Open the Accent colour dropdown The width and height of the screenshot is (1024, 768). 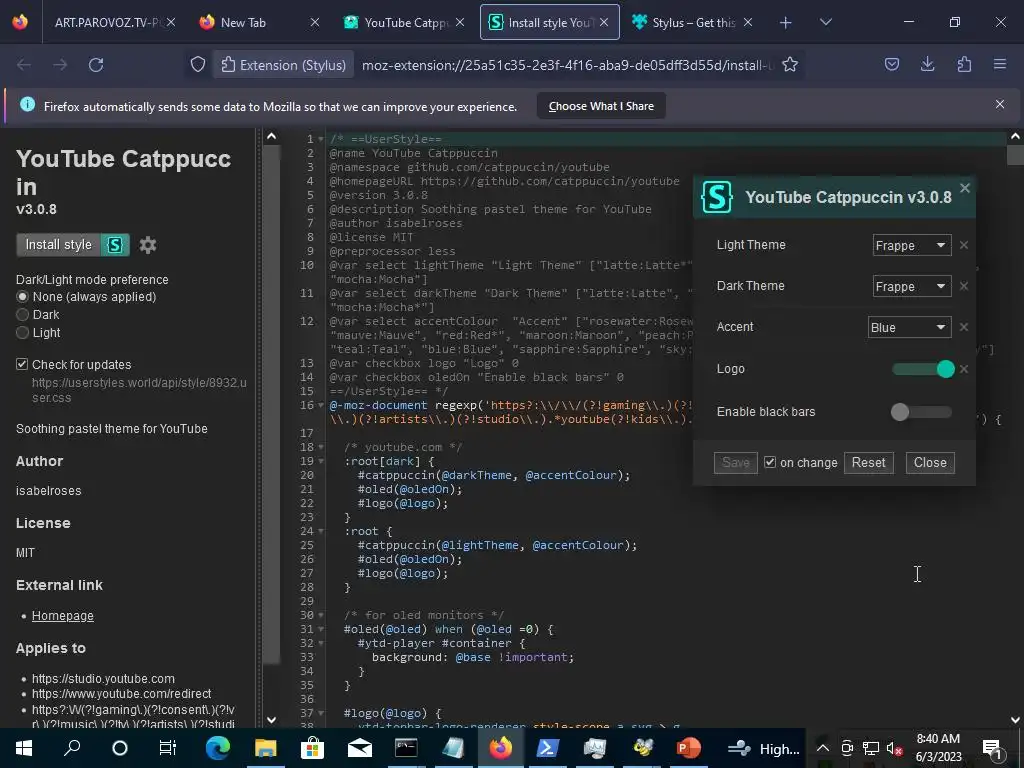tap(909, 327)
